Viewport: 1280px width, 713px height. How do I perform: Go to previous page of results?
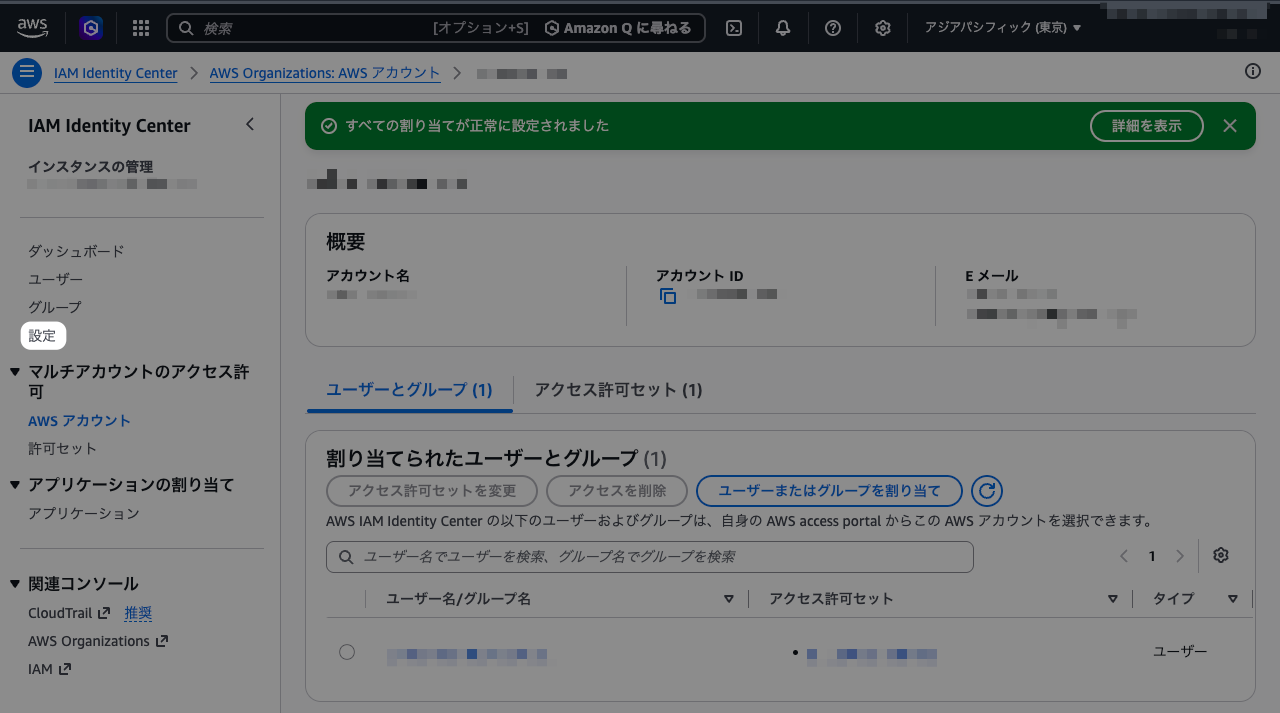1124,556
